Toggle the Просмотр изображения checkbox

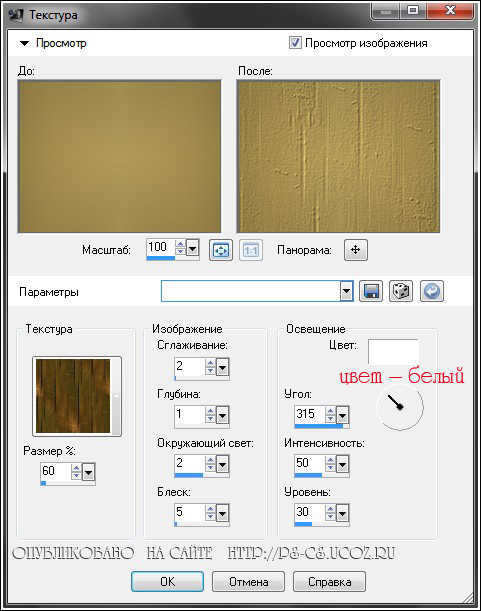tap(295, 42)
